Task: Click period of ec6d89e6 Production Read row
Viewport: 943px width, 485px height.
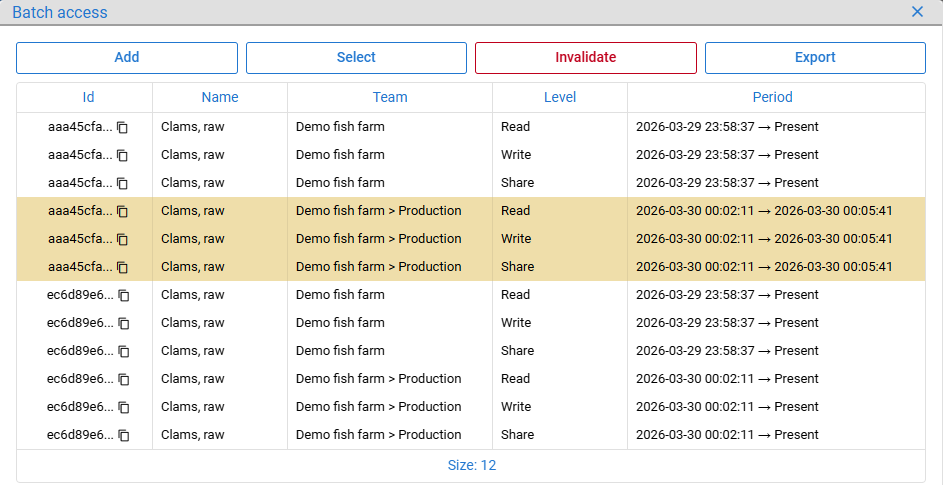Action: pyautogui.click(x=727, y=378)
